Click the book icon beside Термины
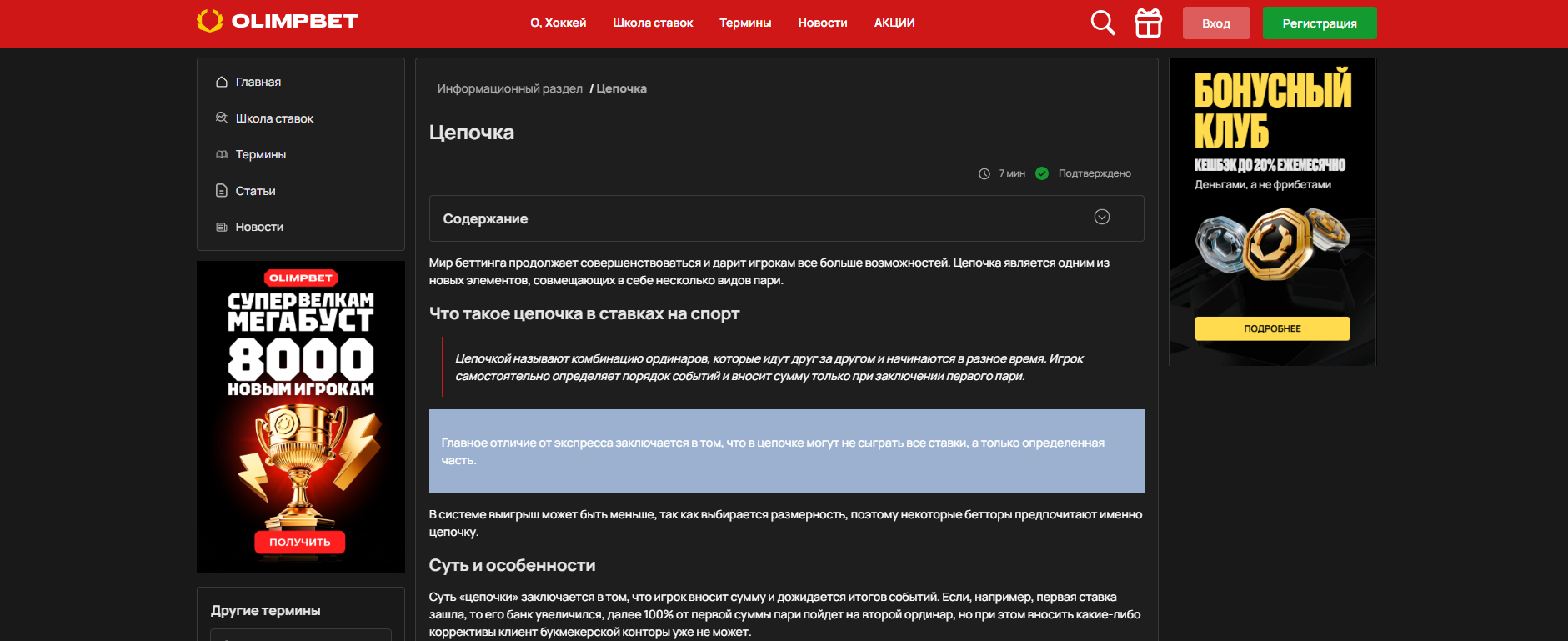 click(x=222, y=154)
